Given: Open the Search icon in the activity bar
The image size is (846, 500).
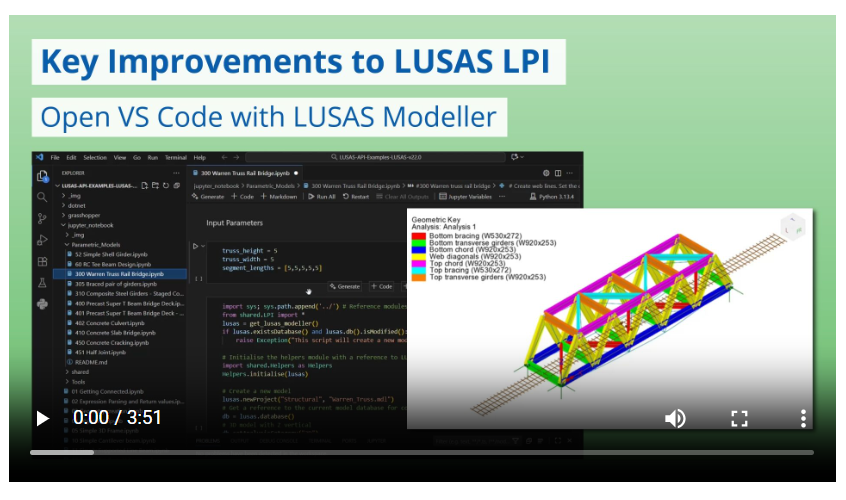Looking at the screenshot, I should click(x=42, y=197).
